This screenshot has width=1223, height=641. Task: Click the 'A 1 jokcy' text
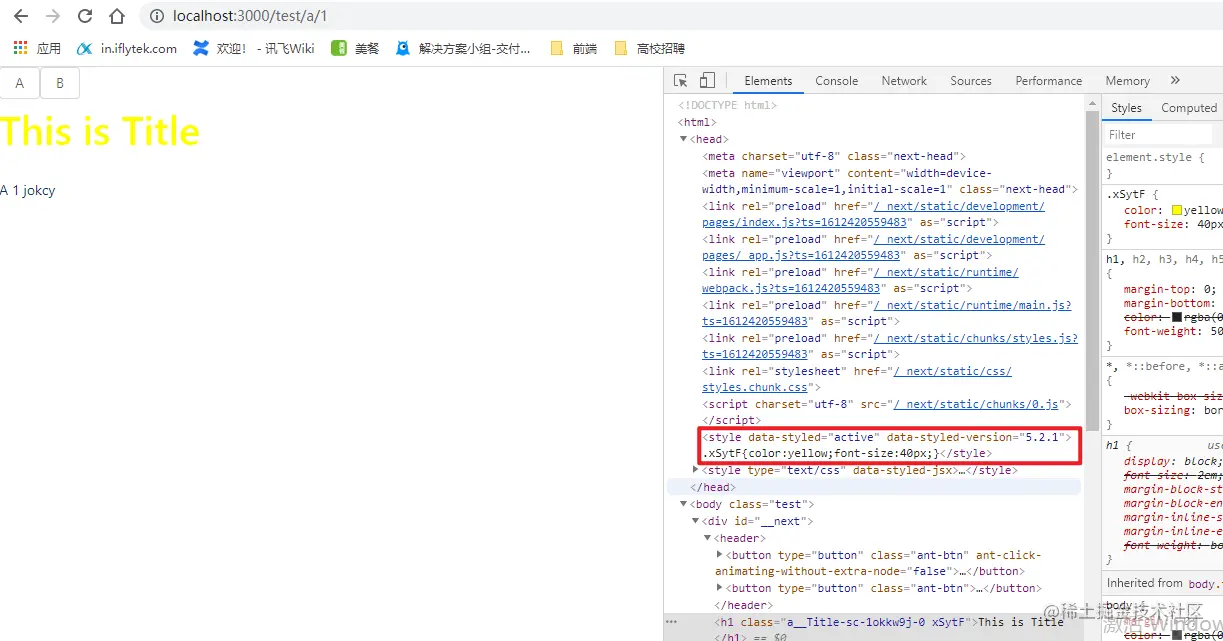point(28,190)
